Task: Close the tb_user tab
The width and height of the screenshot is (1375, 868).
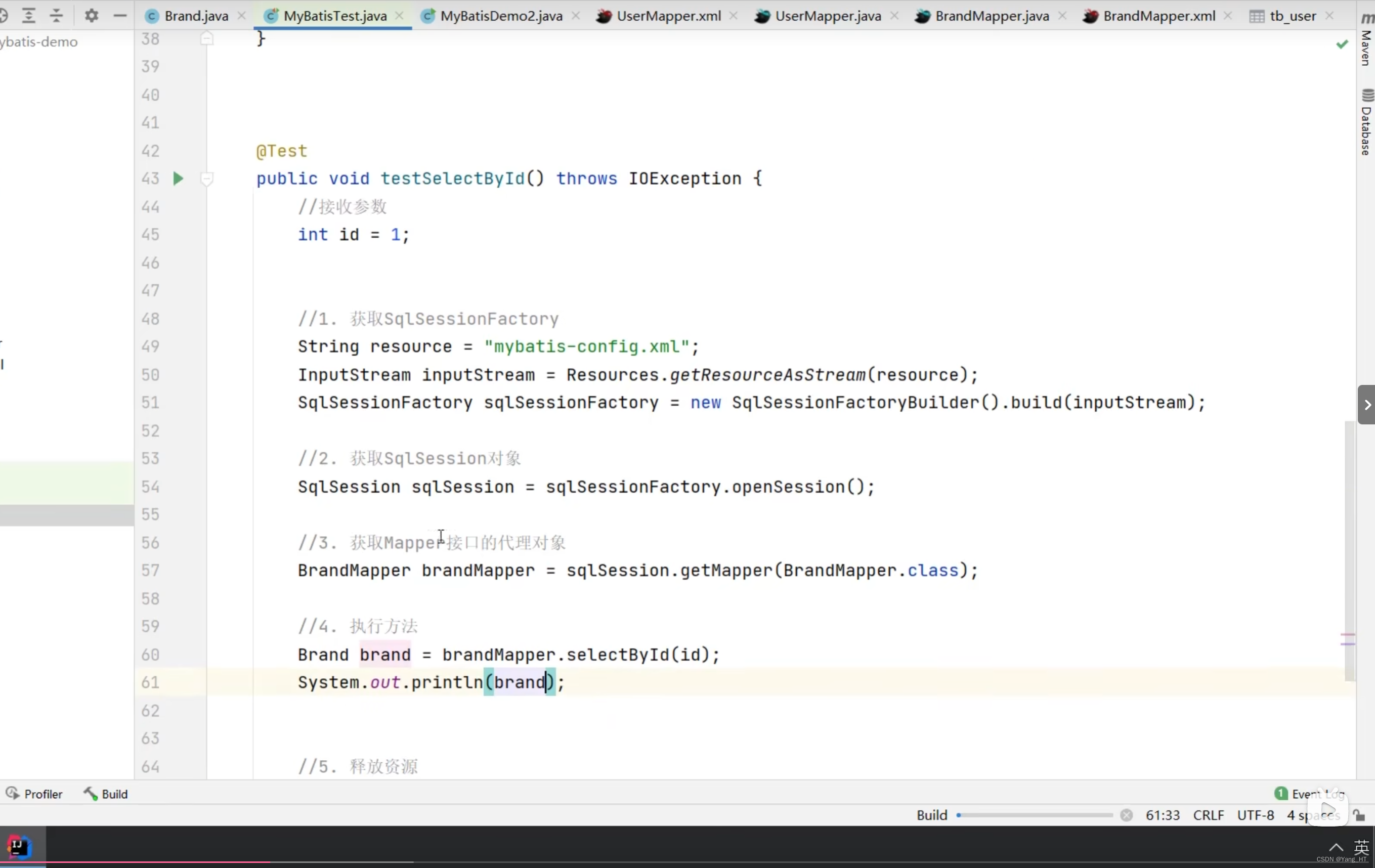Action: pyautogui.click(x=1329, y=16)
